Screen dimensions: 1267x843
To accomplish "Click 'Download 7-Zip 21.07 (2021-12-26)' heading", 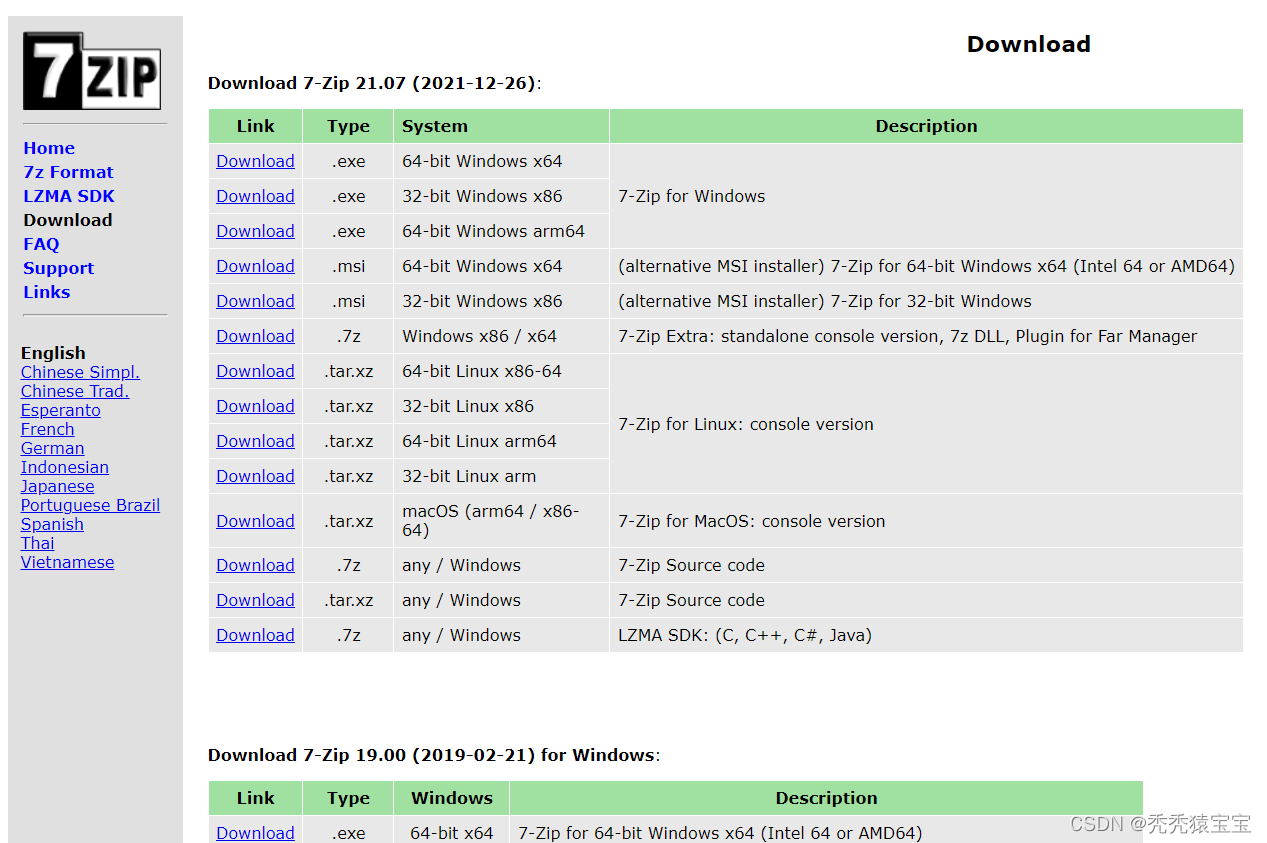I will [x=372, y=83].
